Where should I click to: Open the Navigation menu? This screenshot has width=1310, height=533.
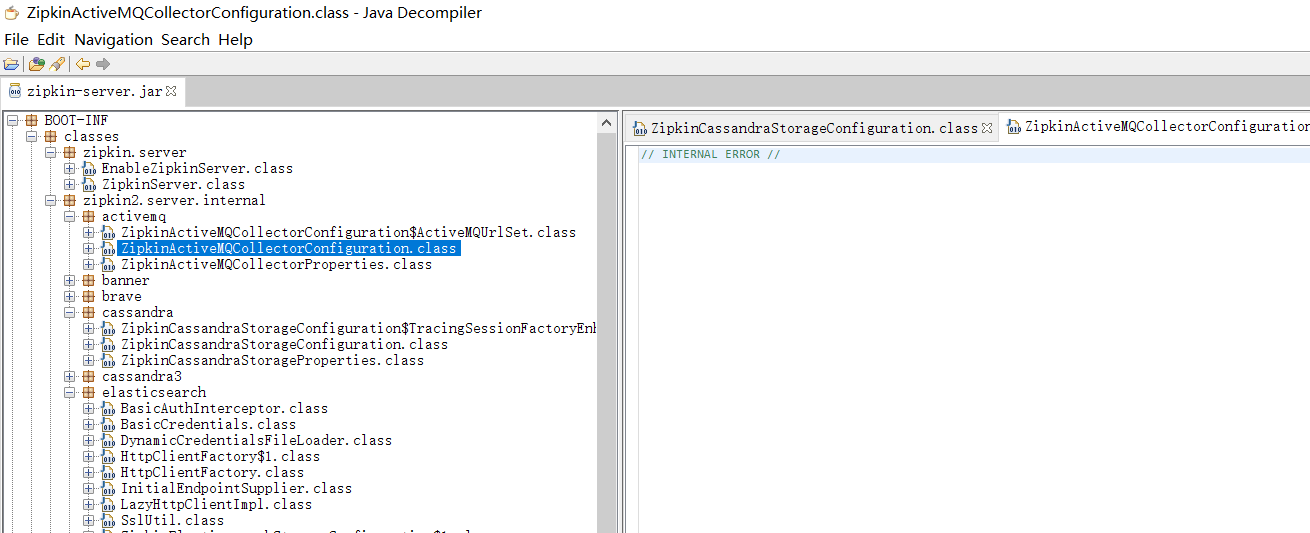[x=113, y=40]
